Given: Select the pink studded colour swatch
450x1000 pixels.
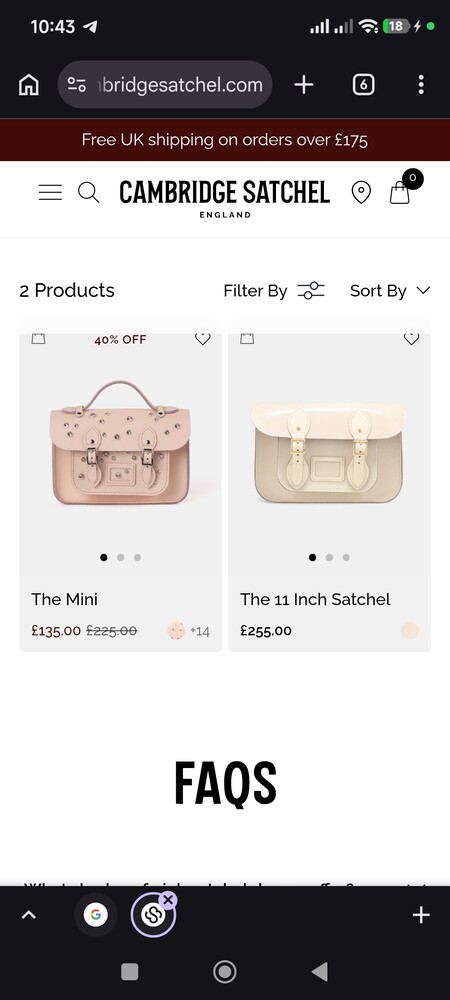Looking at the screenshot, I should (x=176, y=631).
